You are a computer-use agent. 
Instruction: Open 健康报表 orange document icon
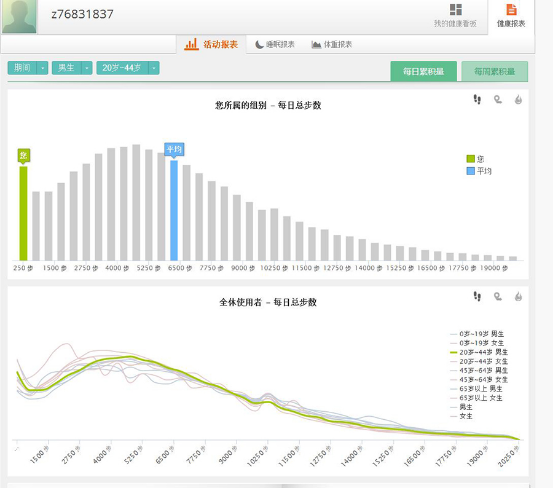point(511,10)
